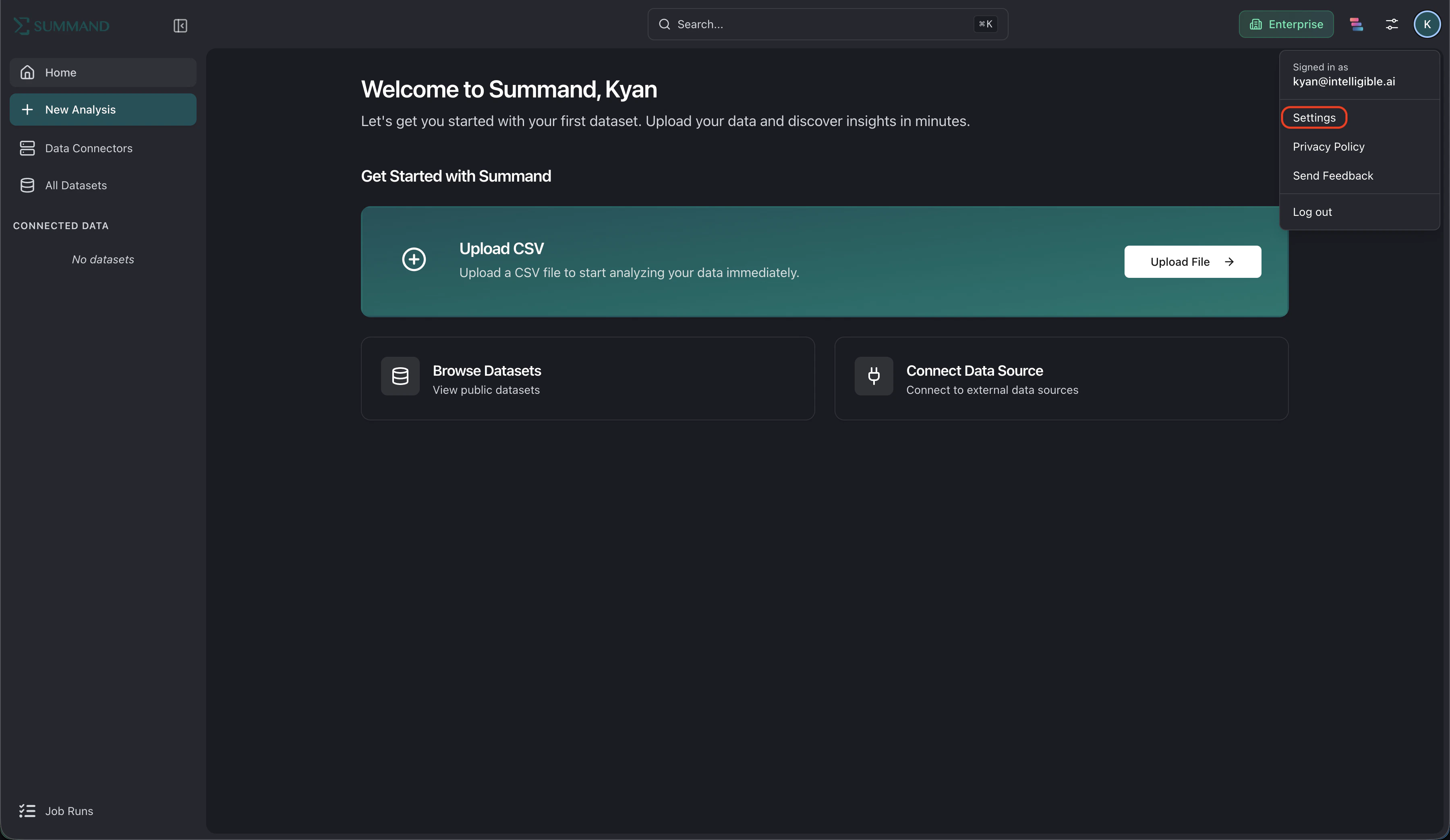This screenshot has width=1450, height=840.
Task: Click the Connect Data Source plug icon
Action: (x=874, y=376)
